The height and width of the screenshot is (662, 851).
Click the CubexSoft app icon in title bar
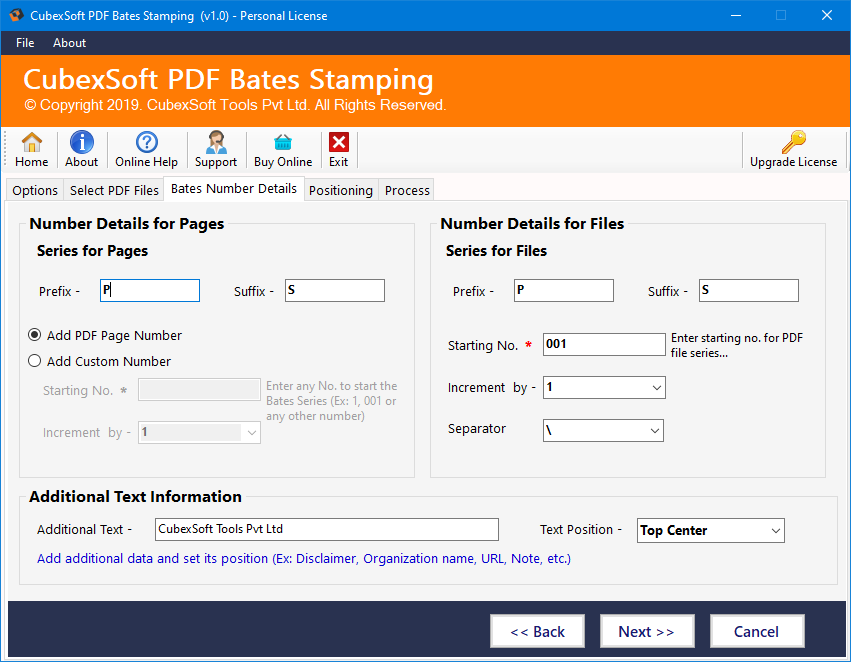(x=16, y=15)
